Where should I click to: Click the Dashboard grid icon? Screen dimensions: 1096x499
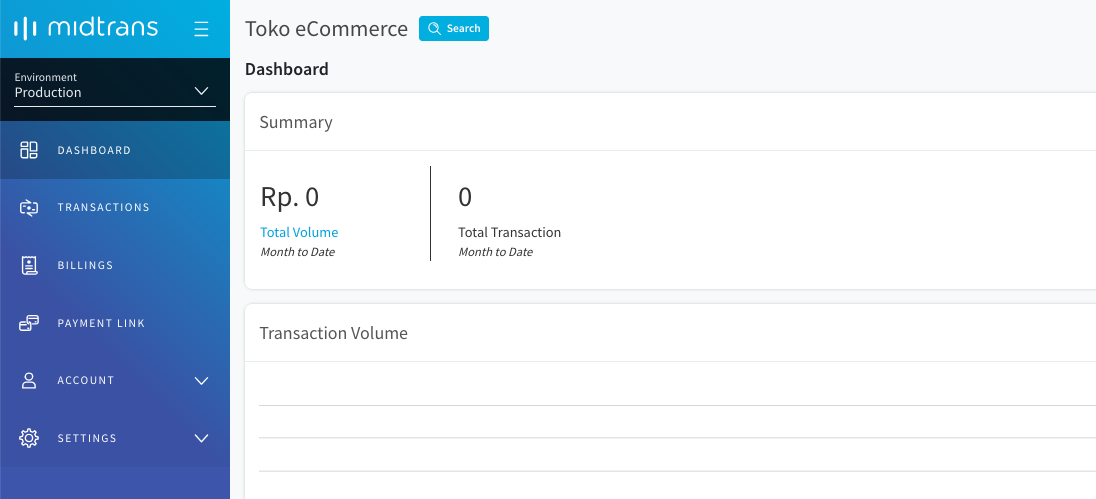coord(29,150)
